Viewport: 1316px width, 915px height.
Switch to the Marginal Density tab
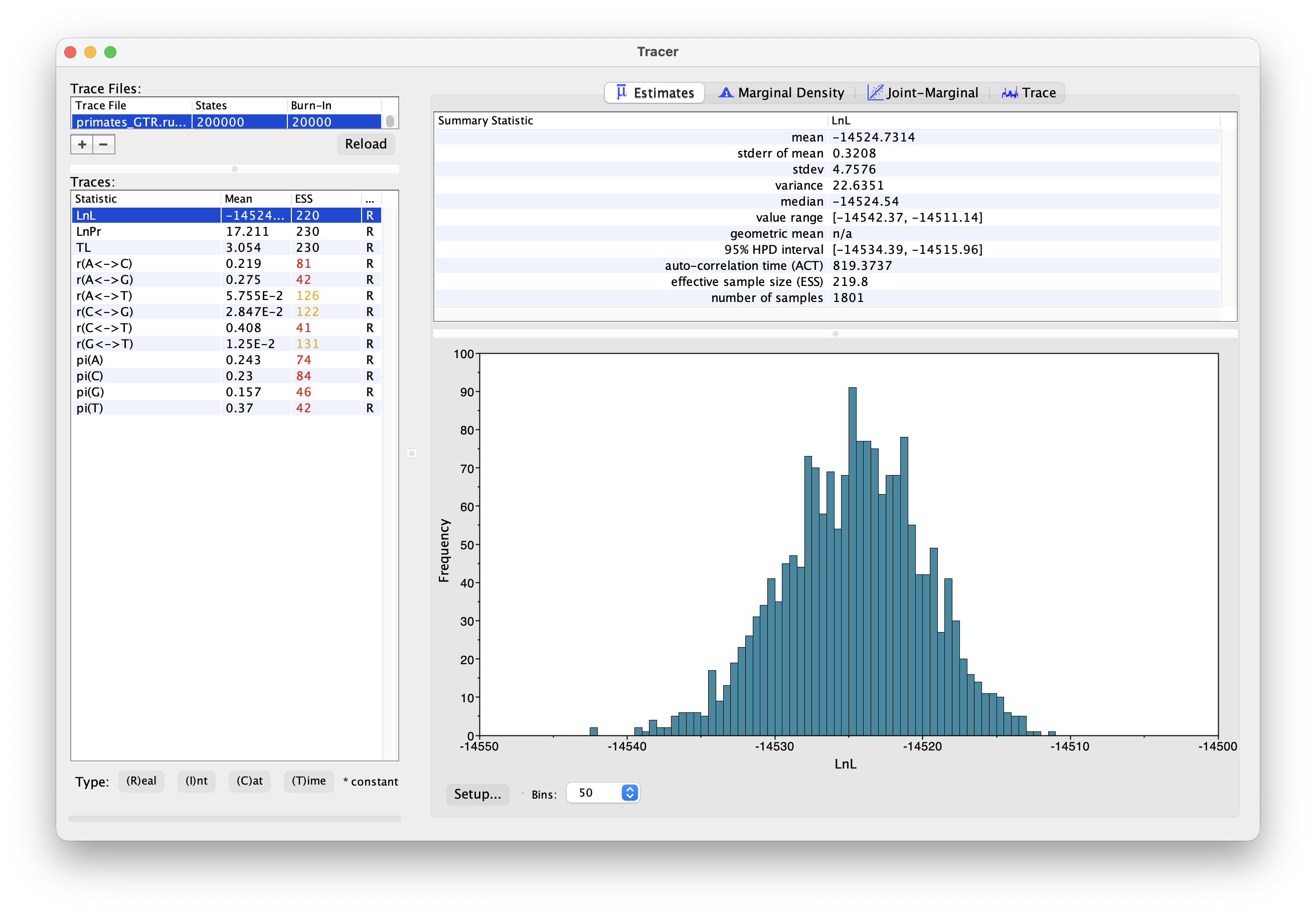click(790, 93)
